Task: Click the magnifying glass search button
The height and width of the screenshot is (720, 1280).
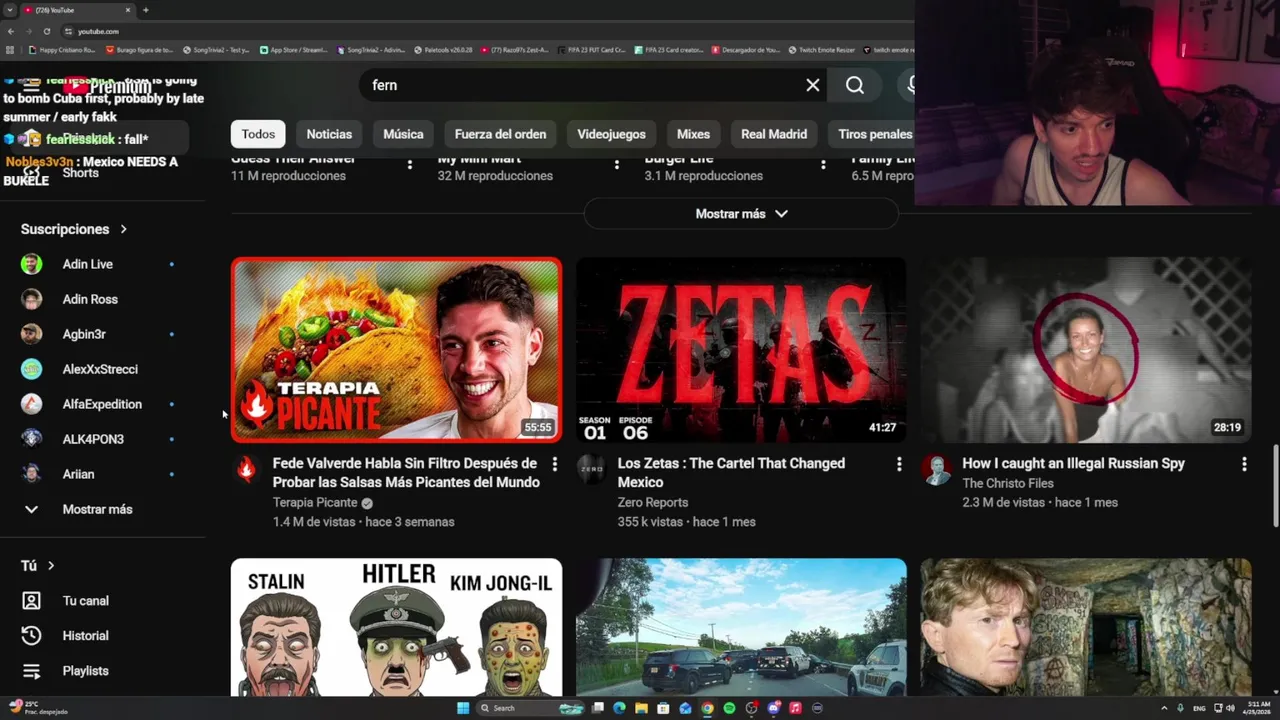Action: click(x=855, y=85)
